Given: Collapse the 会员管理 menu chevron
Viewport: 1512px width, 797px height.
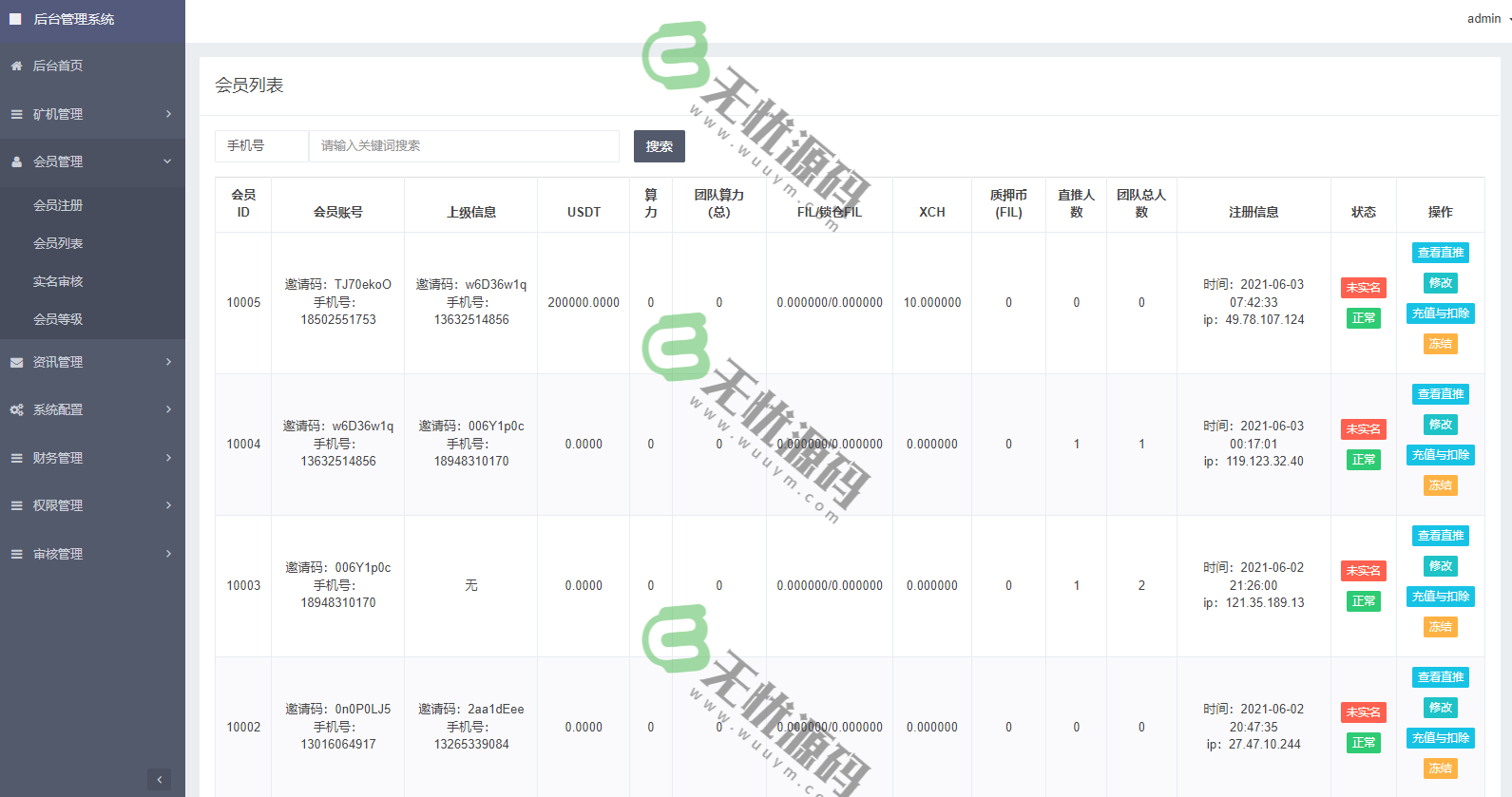Looking at the screenshot, I should 168,161.
